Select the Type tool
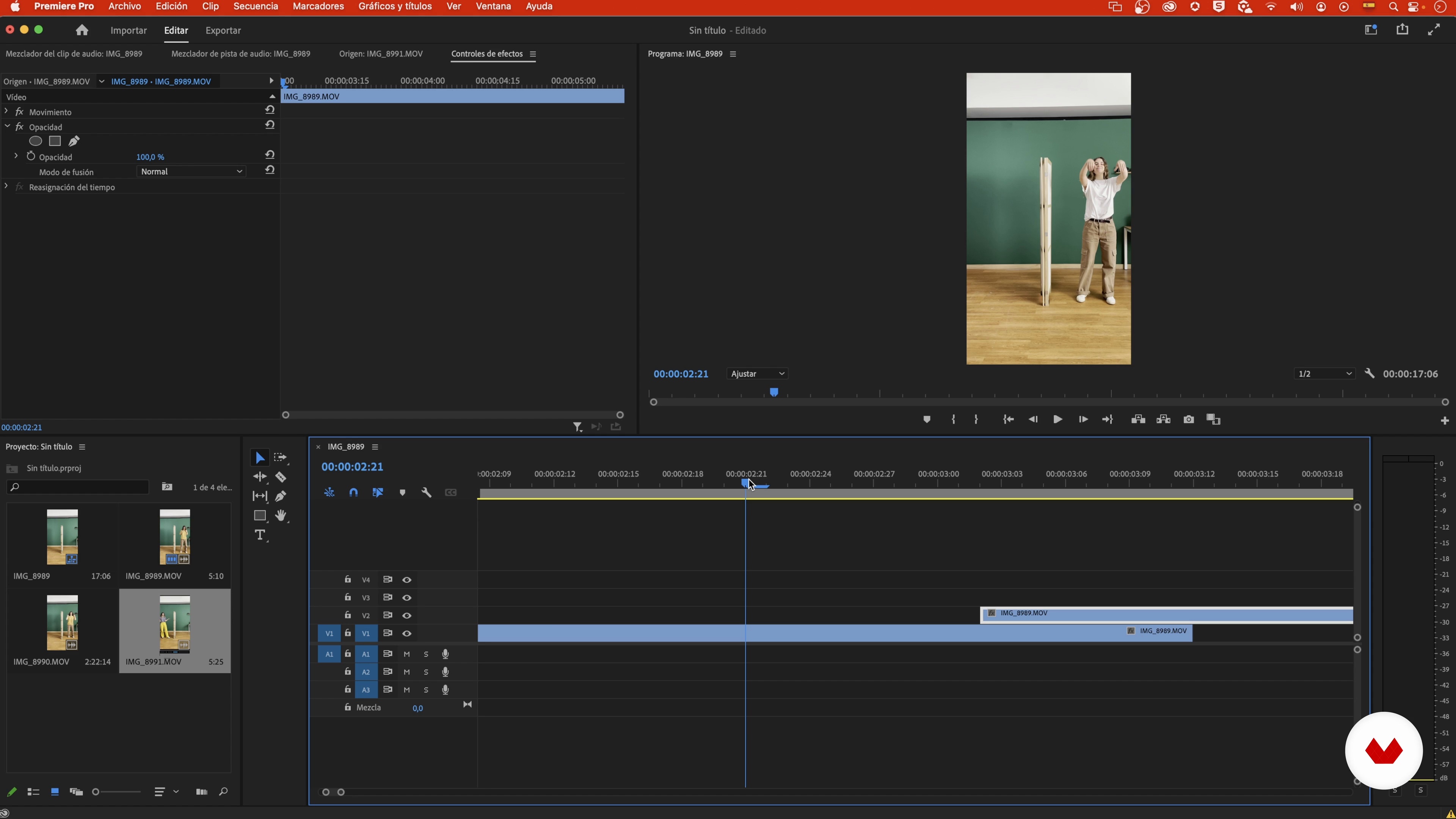1456x819 pixels. click(x=259, y=535)
